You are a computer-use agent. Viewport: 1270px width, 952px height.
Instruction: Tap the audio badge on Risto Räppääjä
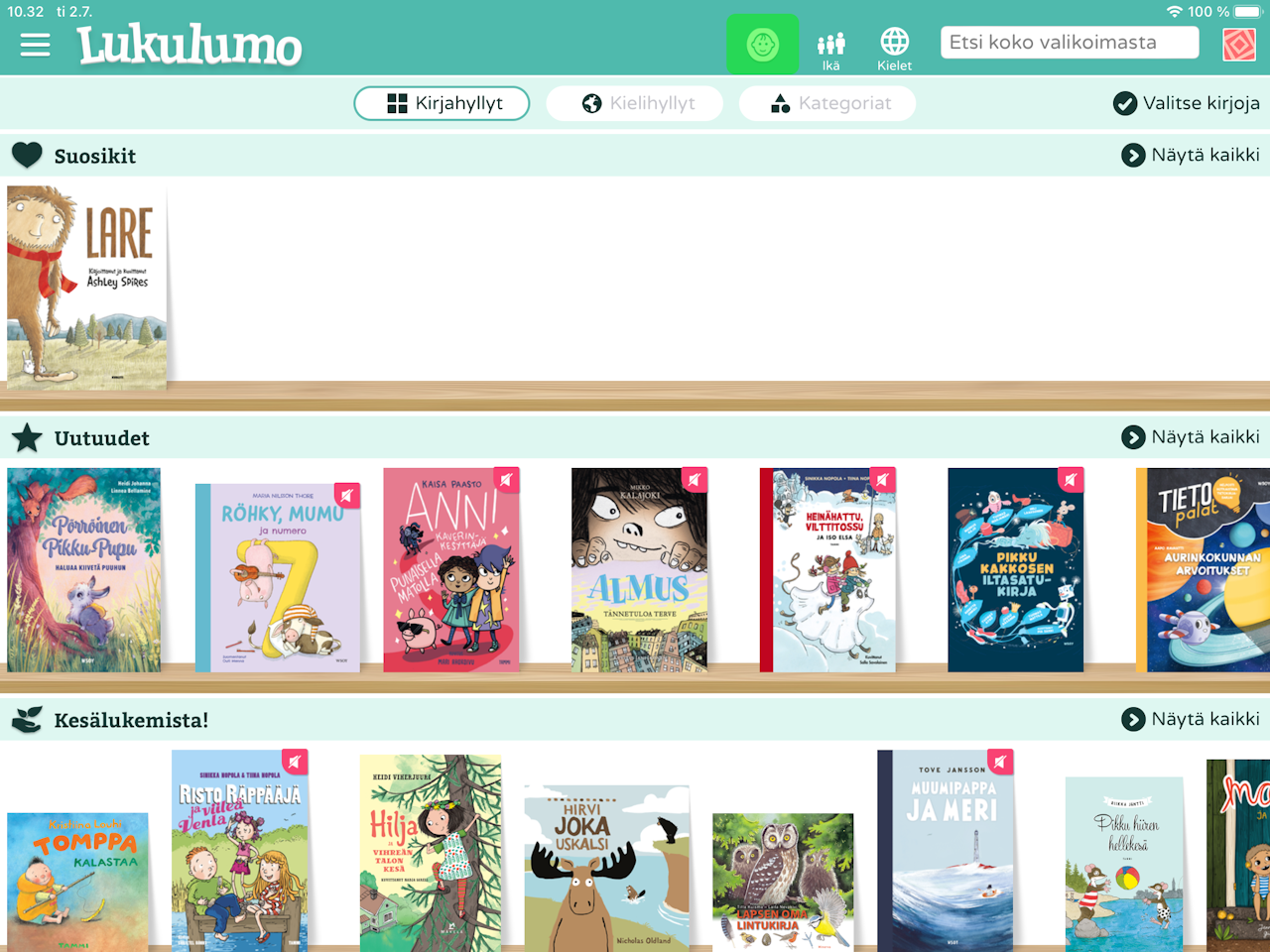click(x=295, y=762)
